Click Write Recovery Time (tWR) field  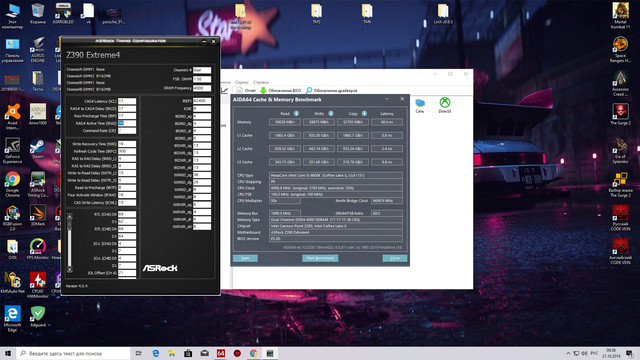pos(127,144)
